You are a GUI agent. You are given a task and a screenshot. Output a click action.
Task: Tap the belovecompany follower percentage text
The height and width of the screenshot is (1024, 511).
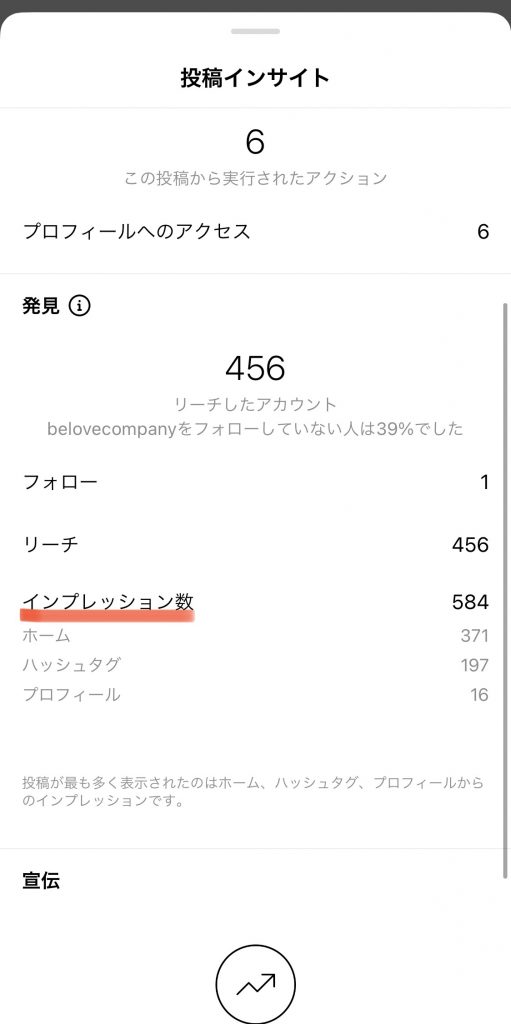256,429
